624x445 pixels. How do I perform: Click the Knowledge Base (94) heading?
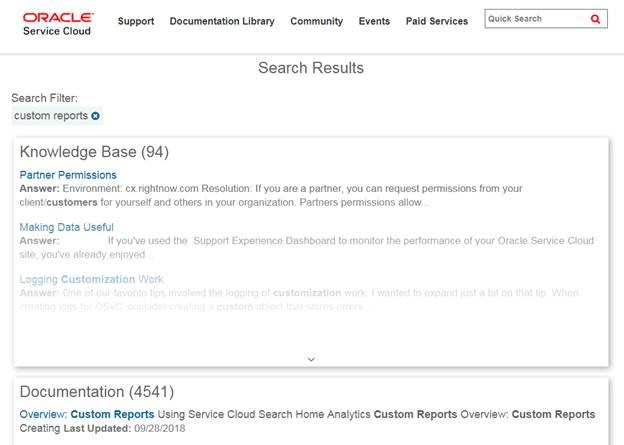(94, 152)
